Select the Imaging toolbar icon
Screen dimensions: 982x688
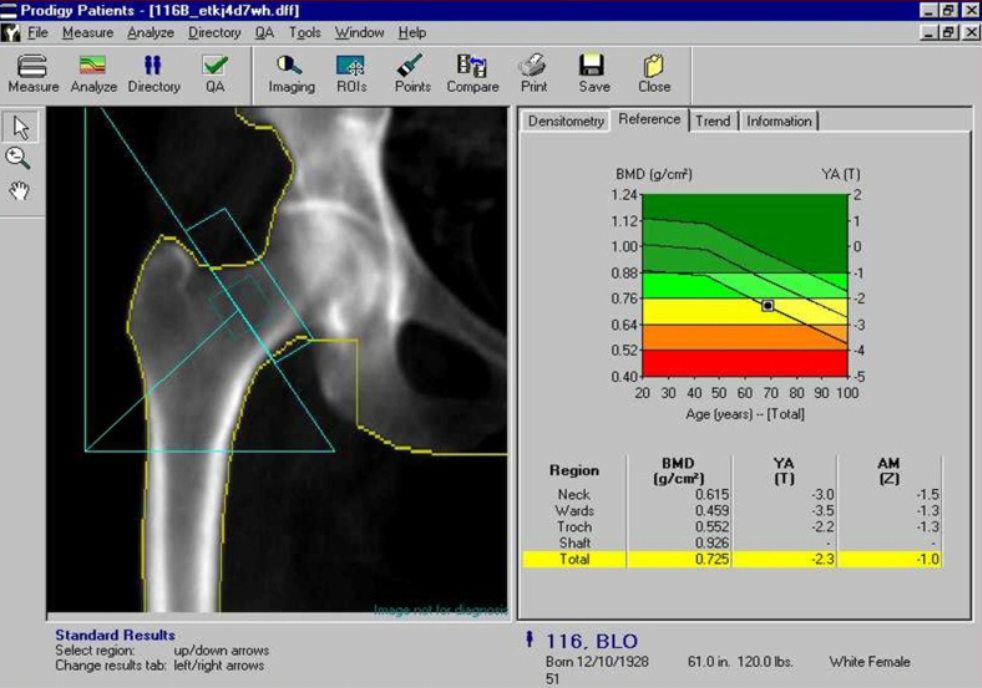click(x=291, y=73)
